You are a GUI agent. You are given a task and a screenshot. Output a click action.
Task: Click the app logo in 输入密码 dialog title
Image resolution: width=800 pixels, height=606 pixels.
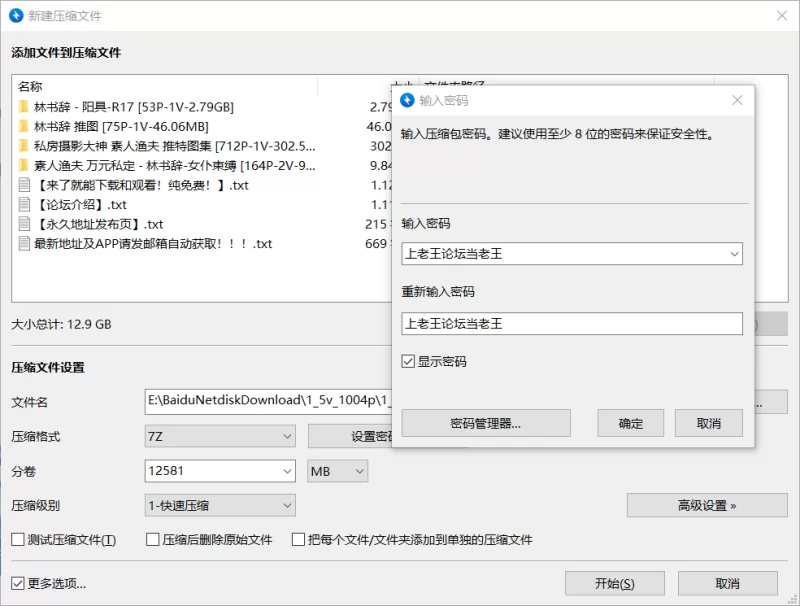coord(407,100)
